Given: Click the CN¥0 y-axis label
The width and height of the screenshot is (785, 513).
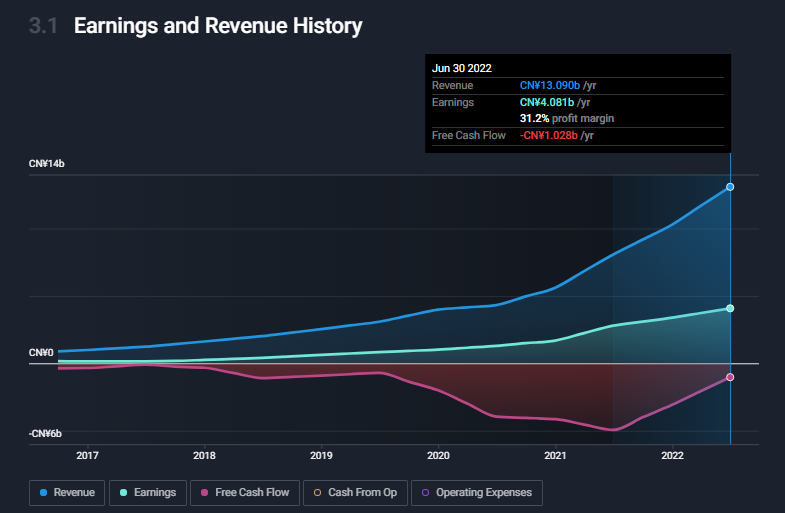Looking at the screenshot, I should (x=41, y=352).
